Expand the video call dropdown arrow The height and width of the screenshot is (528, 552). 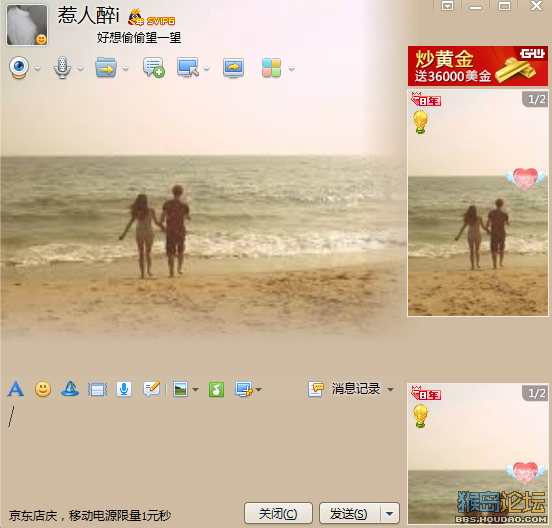pos(38,69)
